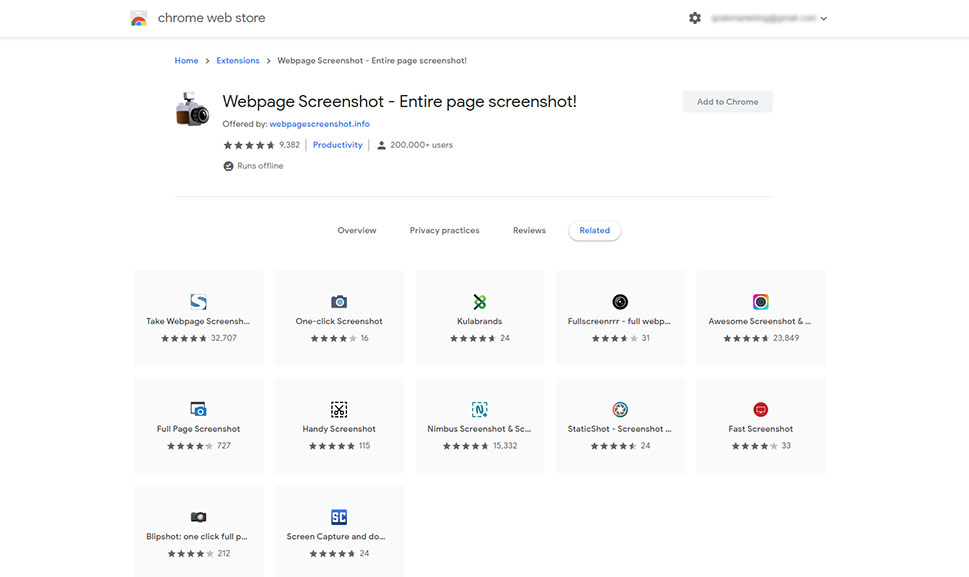Viewport: 969px width, 577px height.
Task: Click the 'One-click Screenshot' title
Action: pyautogui.click(x=339, y=321)
